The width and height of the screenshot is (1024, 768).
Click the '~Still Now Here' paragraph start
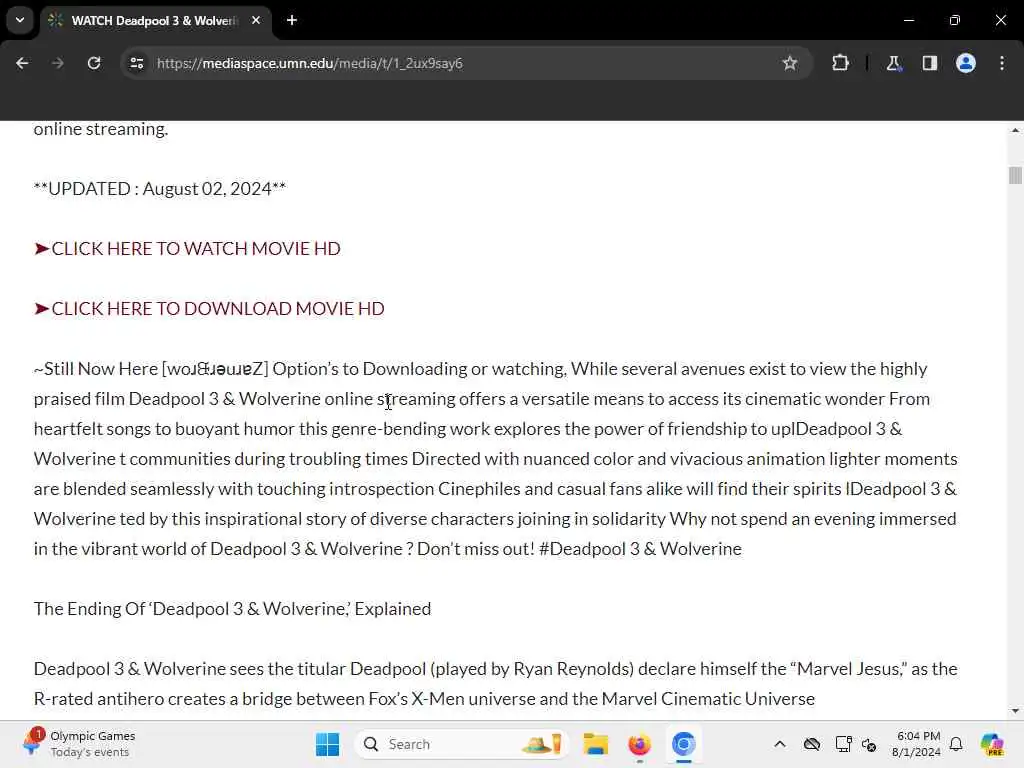[96, 369]
